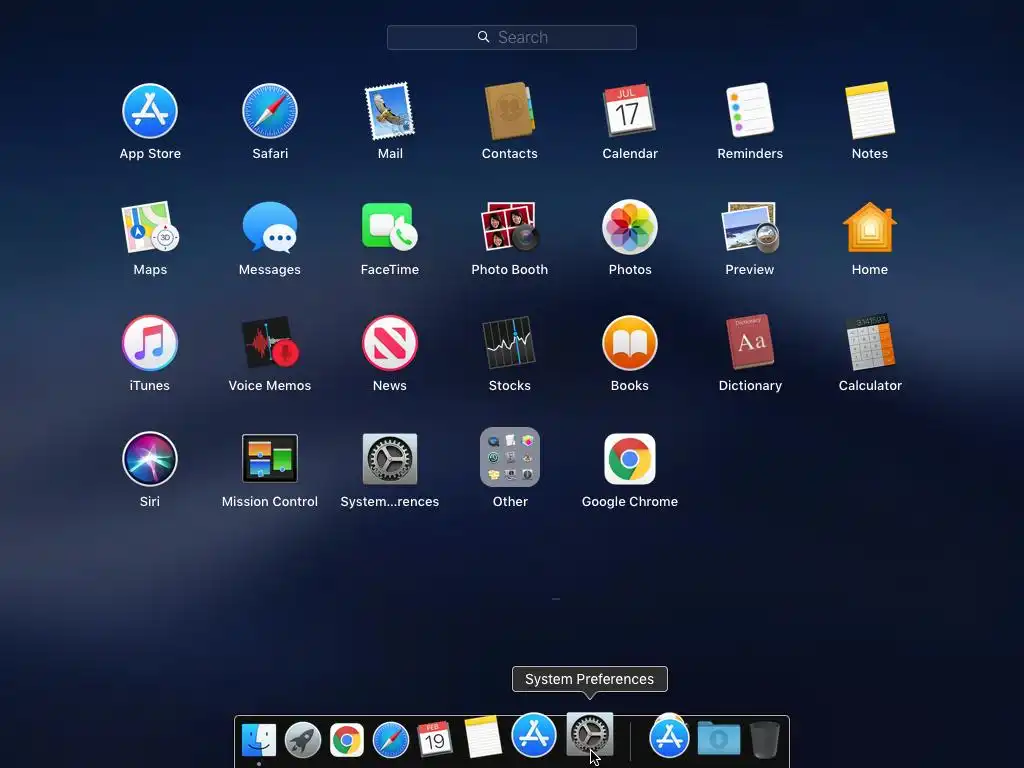The width and height of the screenshot is (1024, 768).
Task: Open Finder in the Dock
Action: 259,741
